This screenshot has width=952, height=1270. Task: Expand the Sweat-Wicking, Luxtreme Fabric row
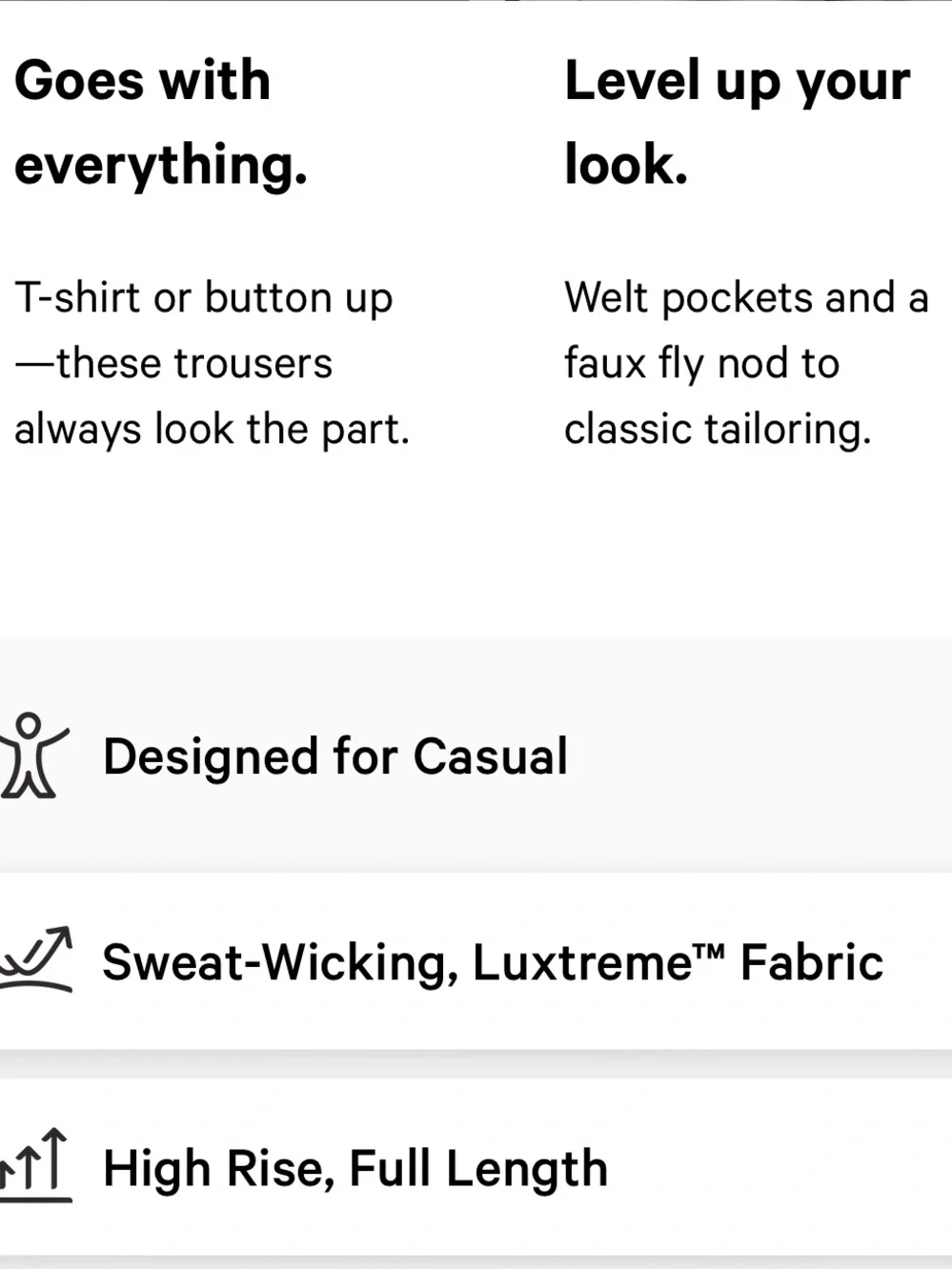(x=476, y=960)
